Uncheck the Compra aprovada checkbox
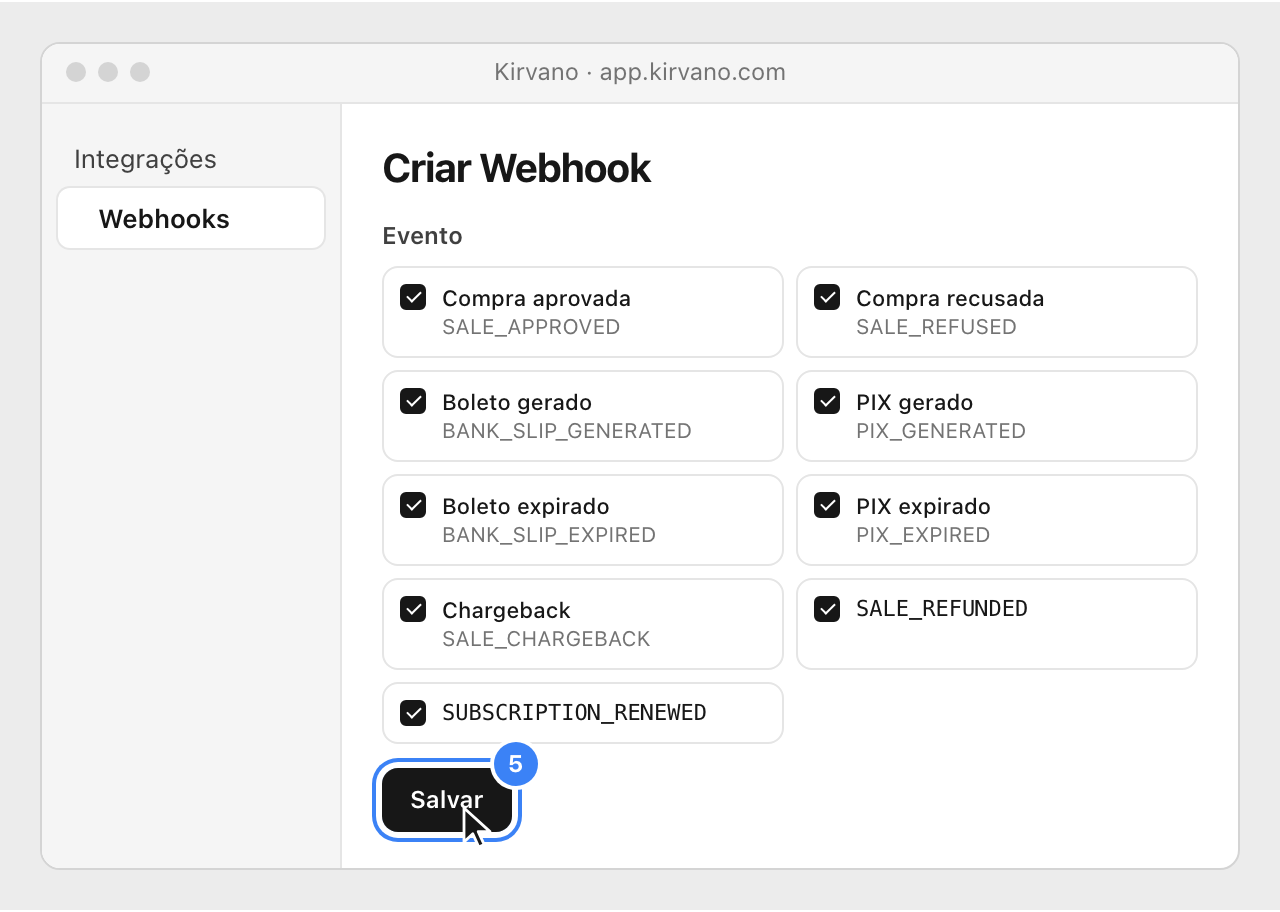Viewport: 1280px width, 912px height. 413,297
